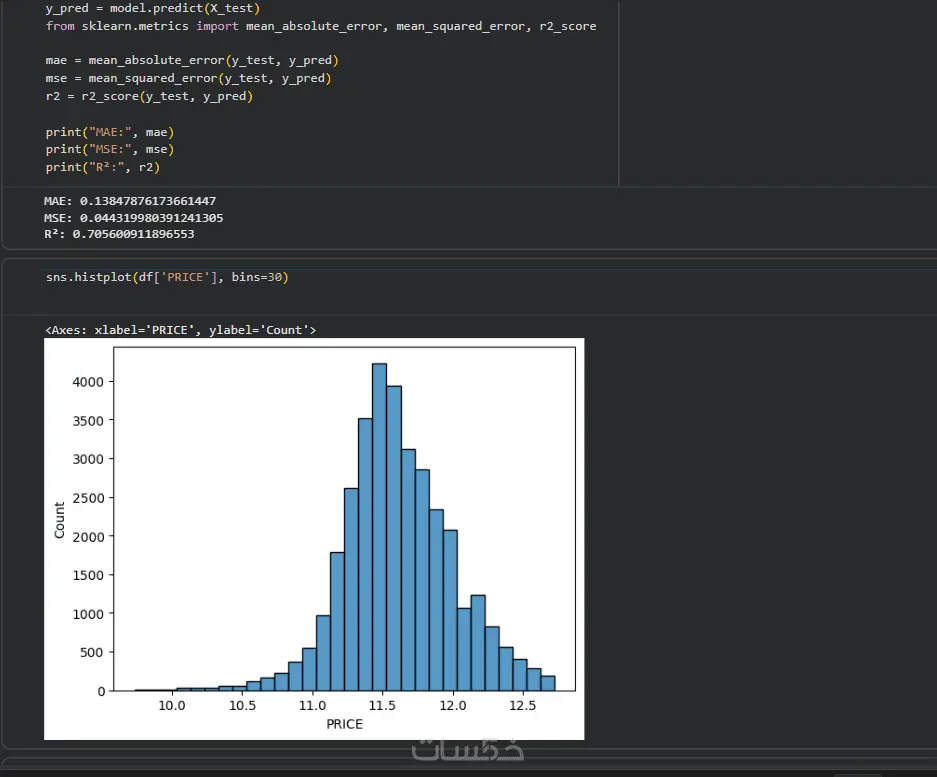The image size is (937, 777).
Task: Click the PRICE x-axis label on chart
Action: (344, 724)
